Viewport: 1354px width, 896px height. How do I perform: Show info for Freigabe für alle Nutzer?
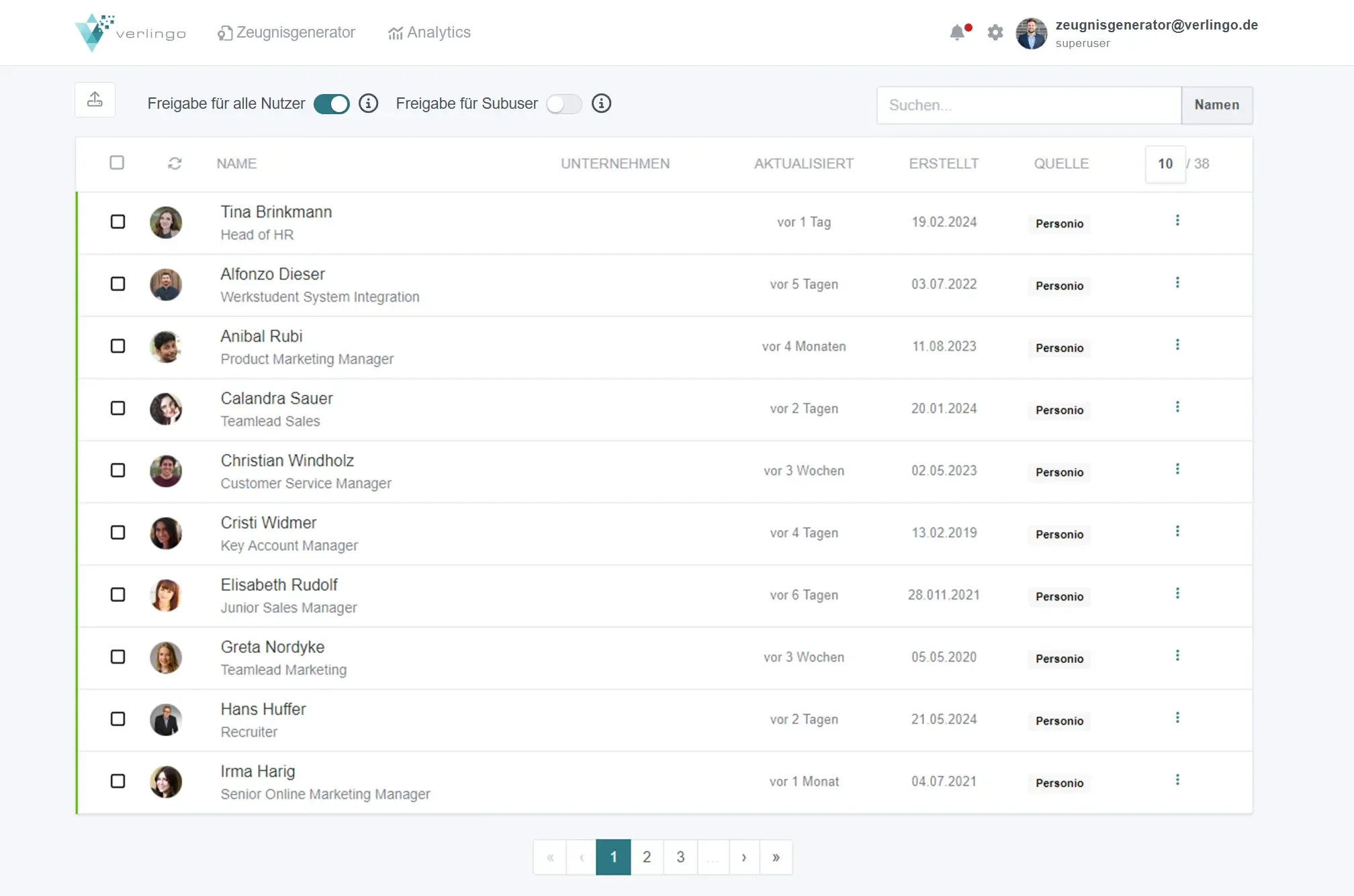(368, 103)
